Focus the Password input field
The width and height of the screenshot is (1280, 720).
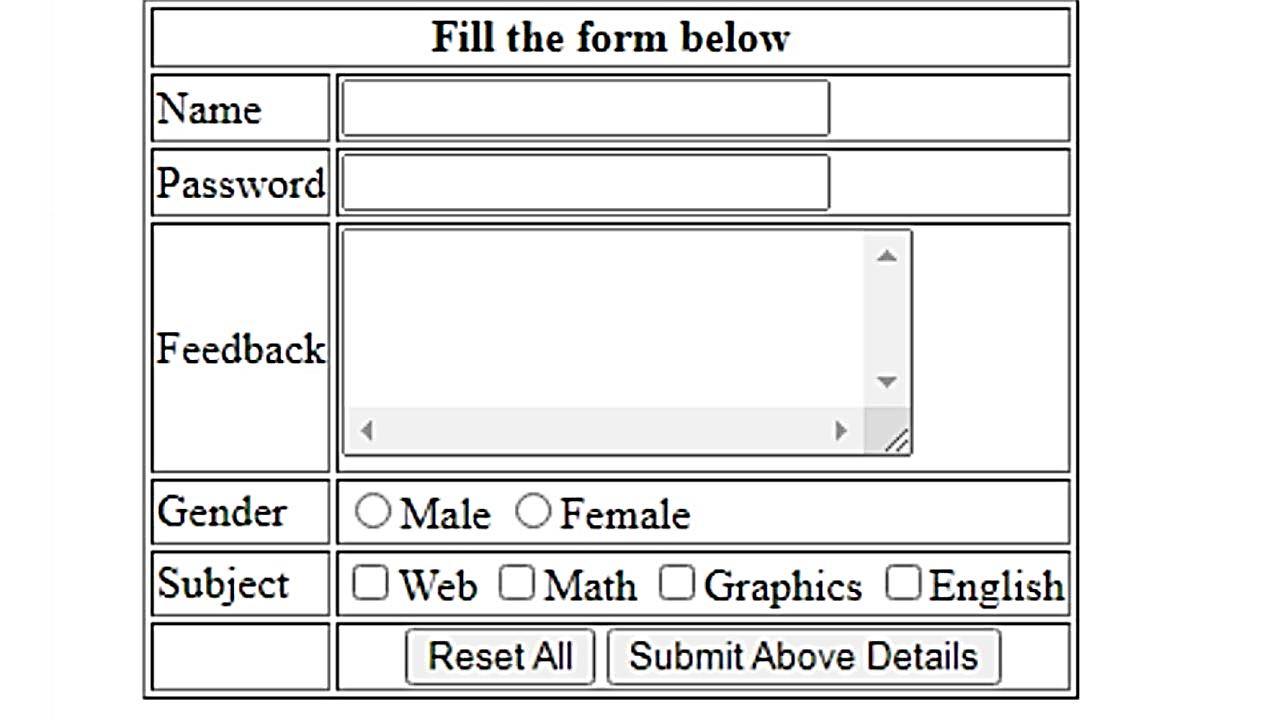click(x=585, y=182)
